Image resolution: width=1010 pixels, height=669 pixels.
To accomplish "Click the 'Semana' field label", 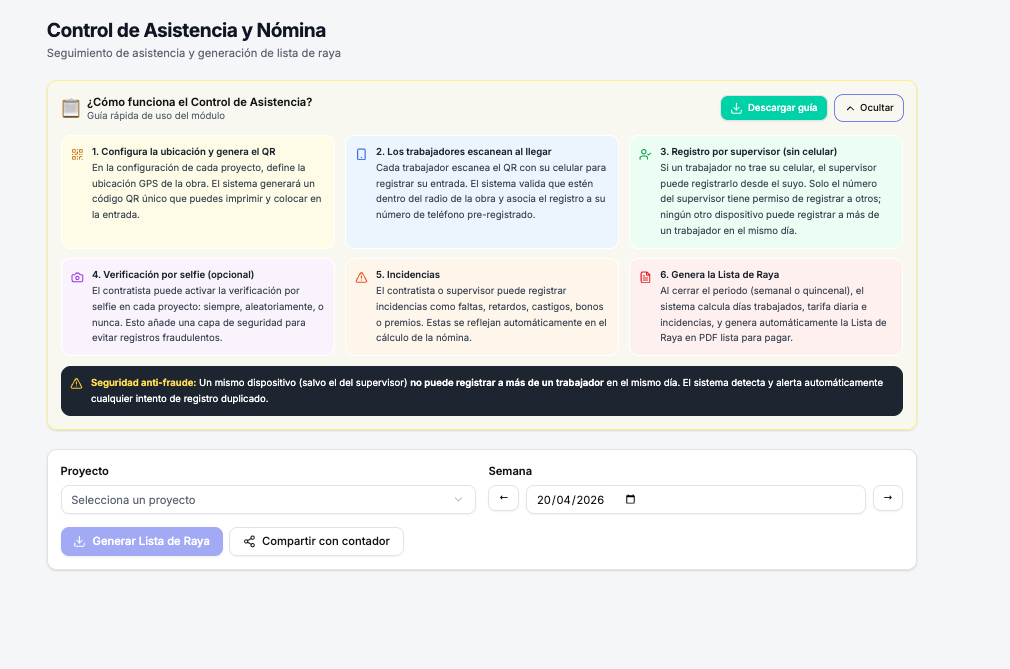I will pyautogui.click(x=510, y=471).
